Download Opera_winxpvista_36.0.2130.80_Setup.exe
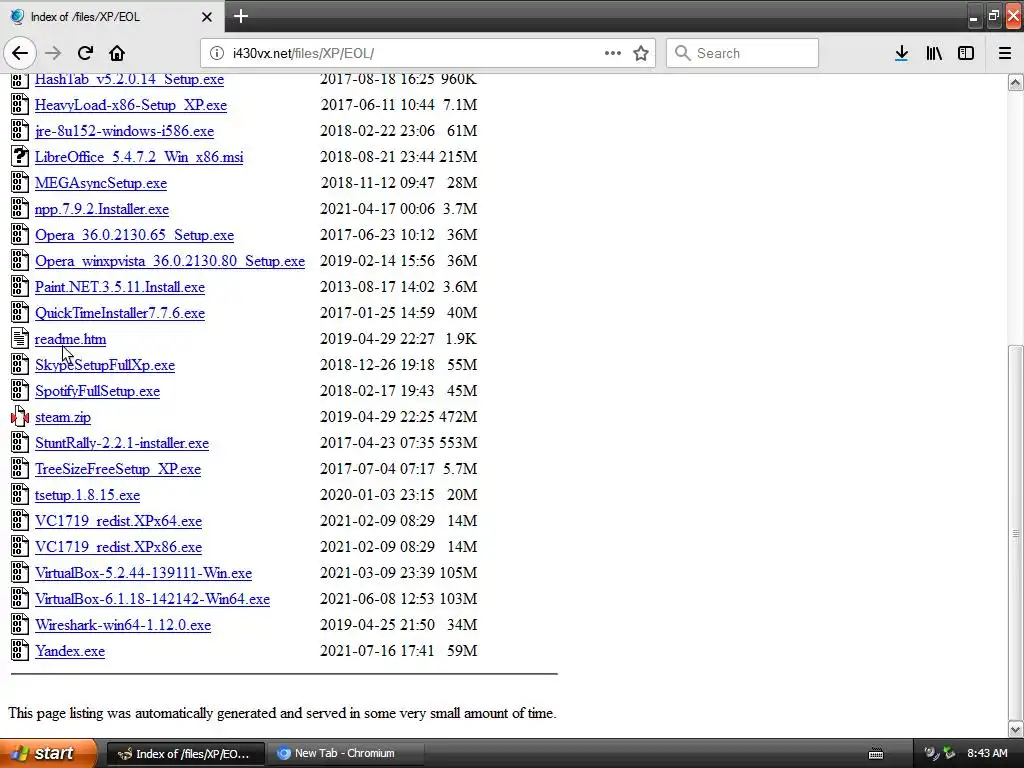 click(170, 261)
